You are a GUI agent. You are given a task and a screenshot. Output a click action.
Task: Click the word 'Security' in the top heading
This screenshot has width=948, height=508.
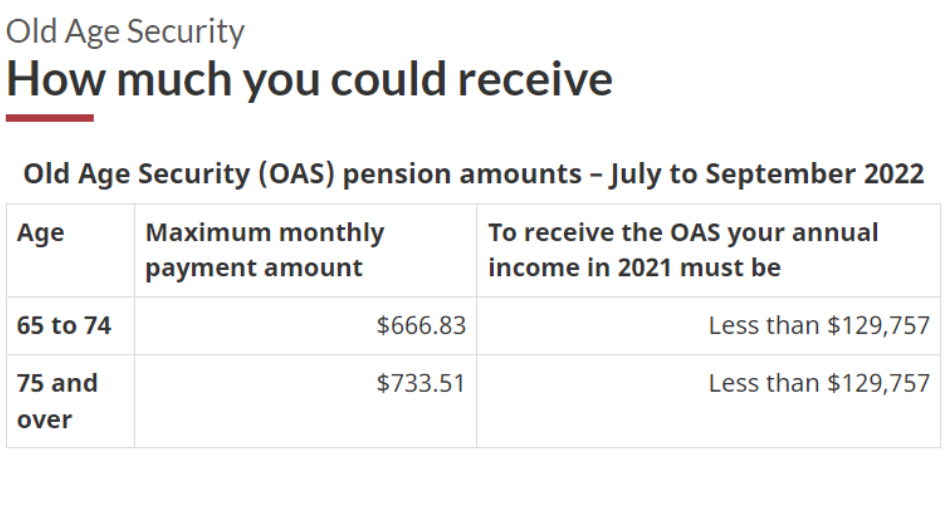tap(186, 31)
